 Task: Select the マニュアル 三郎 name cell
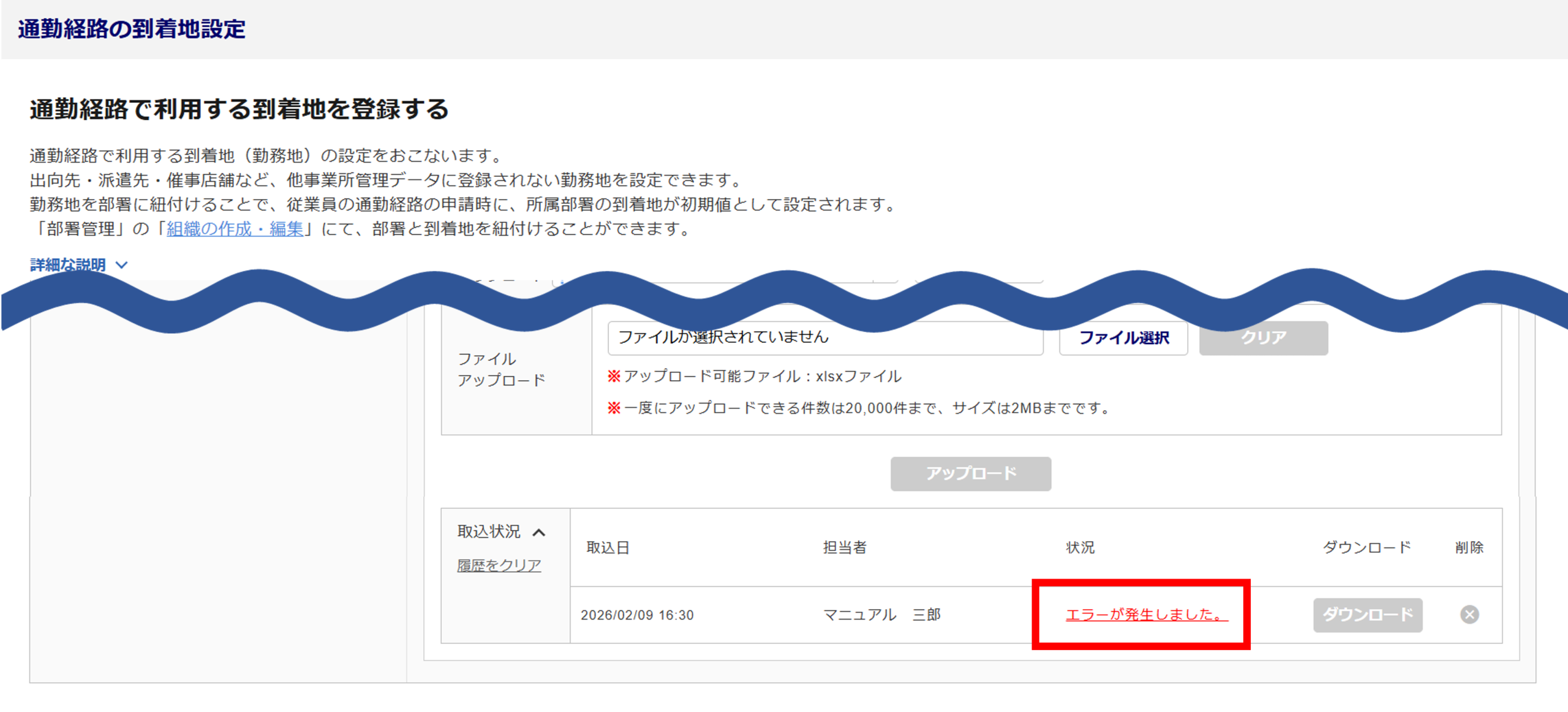click(x=881, y=615)
